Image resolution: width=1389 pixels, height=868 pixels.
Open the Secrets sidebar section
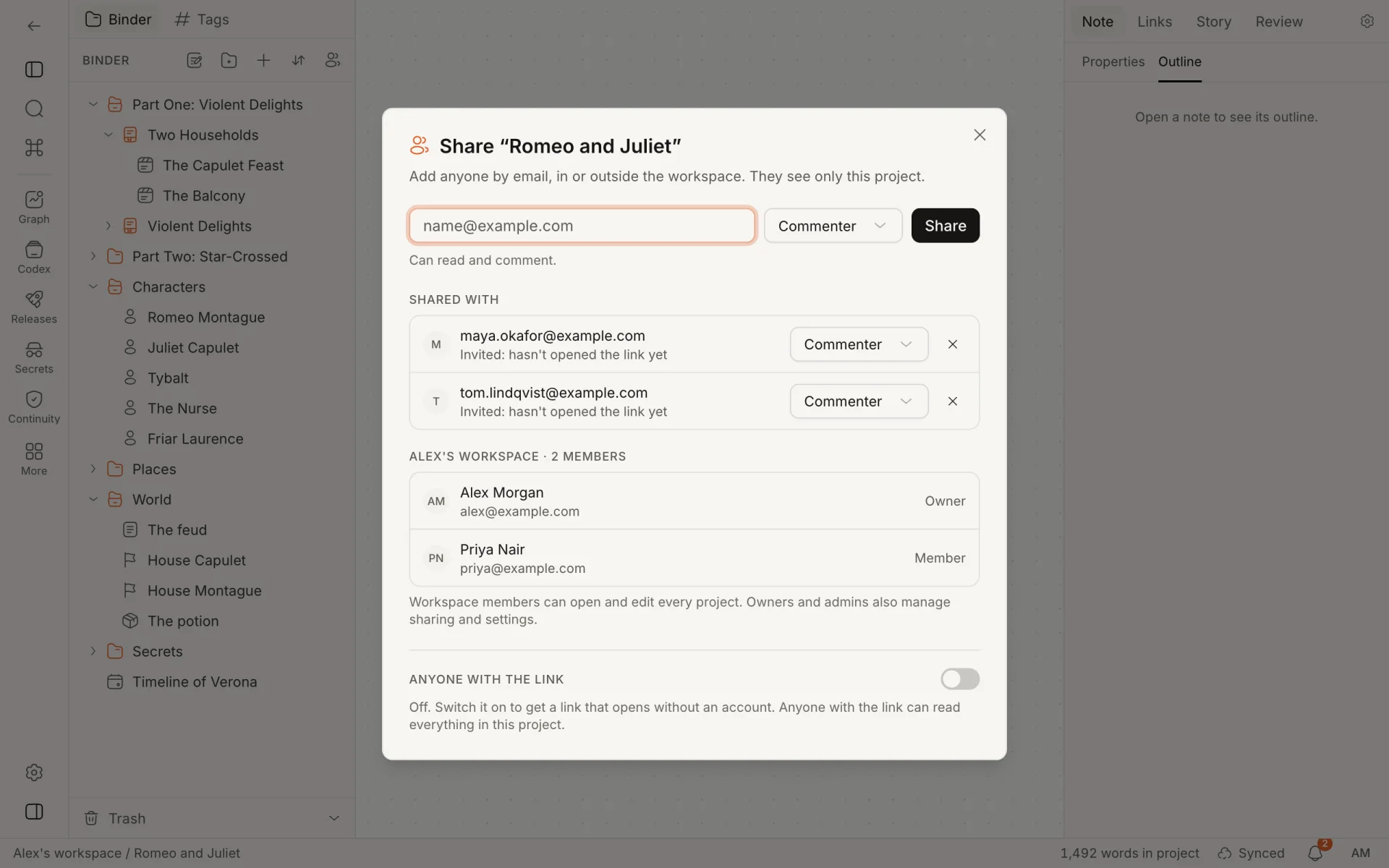pos(34,357)
